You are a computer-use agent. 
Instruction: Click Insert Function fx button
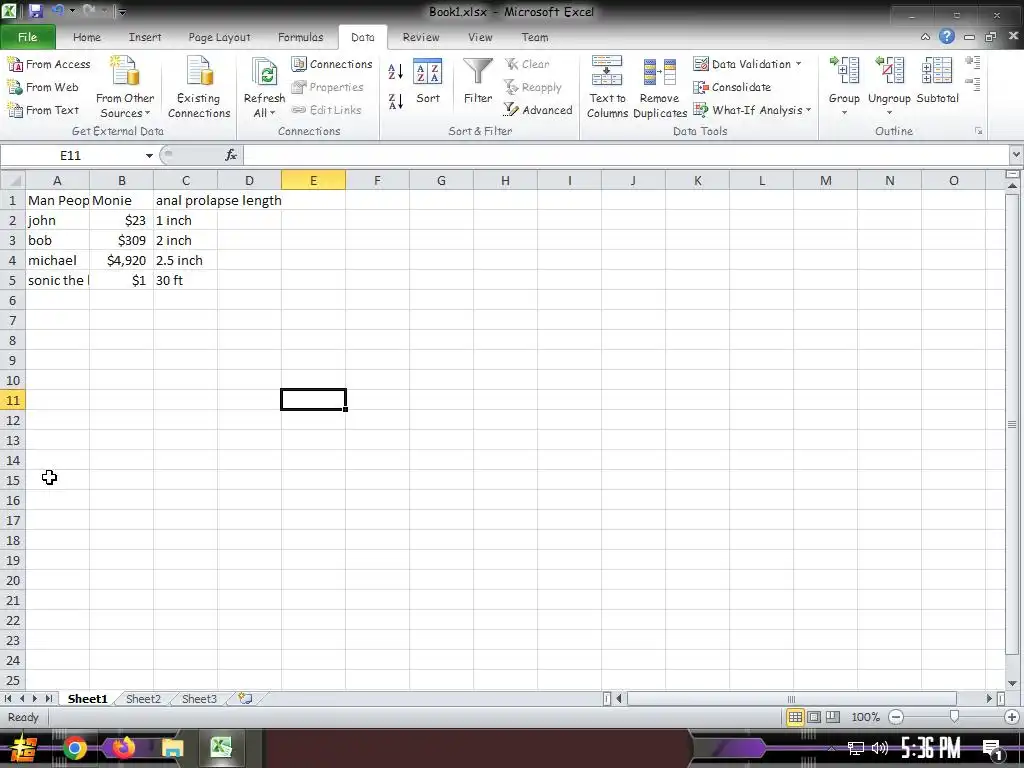[231, 155]
